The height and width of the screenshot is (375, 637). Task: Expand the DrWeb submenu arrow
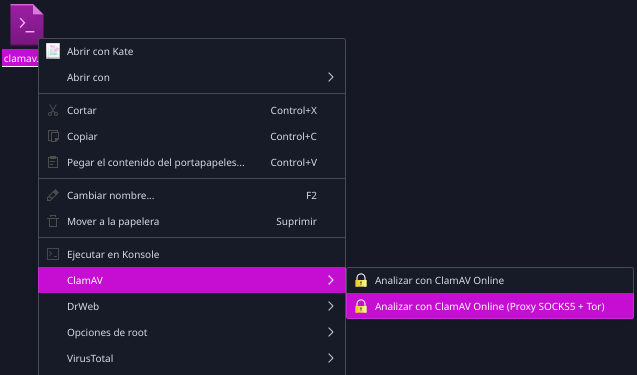(331, 306)
